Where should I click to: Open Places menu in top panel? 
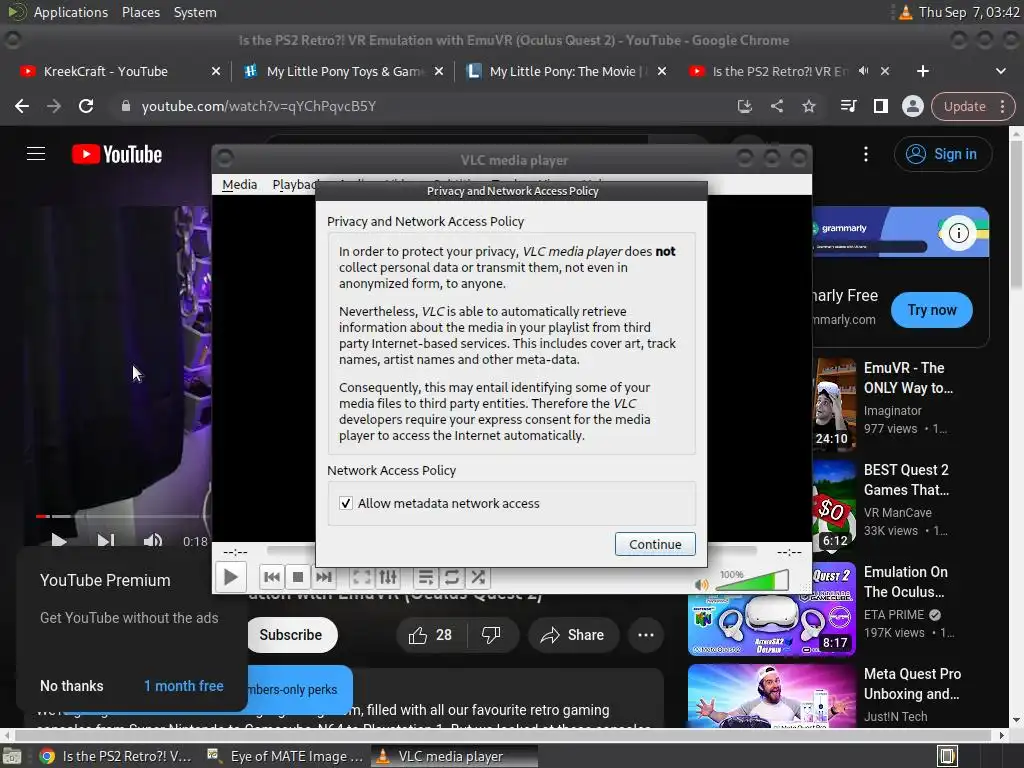tap(141, 12)
